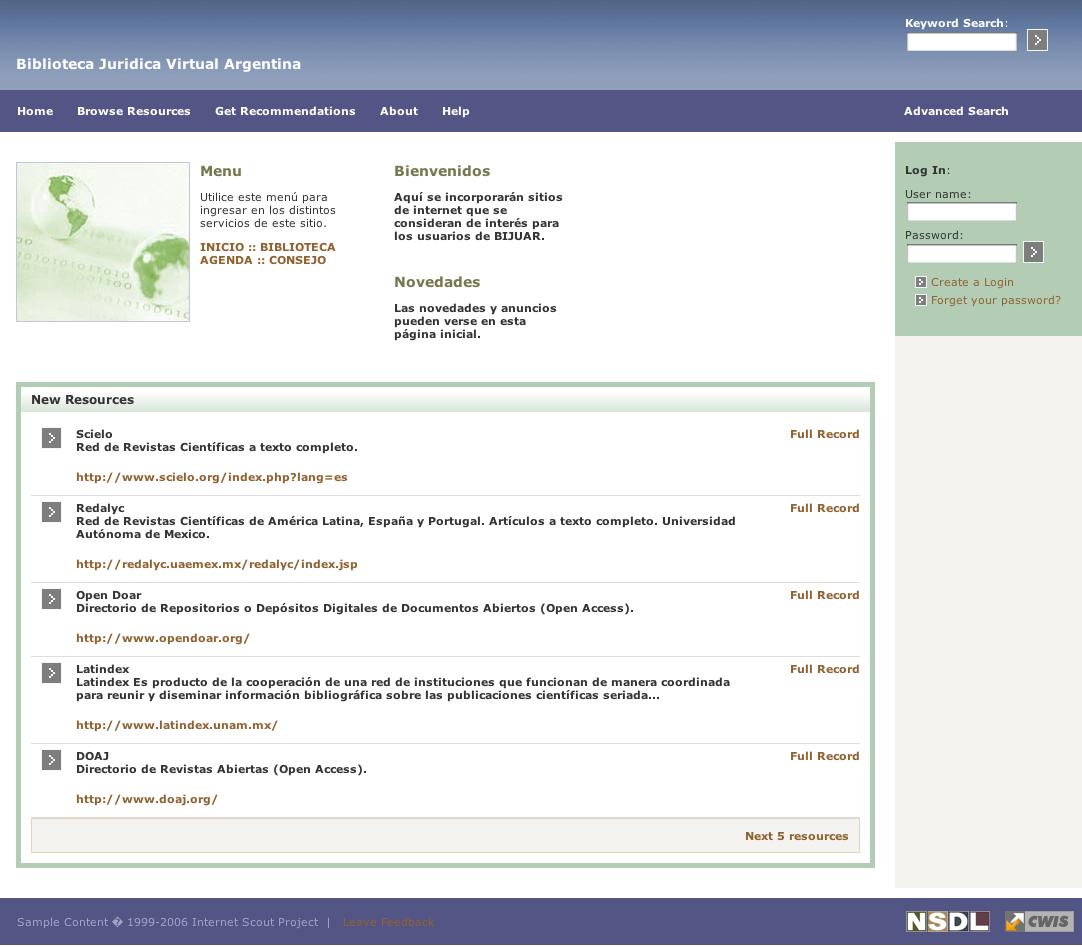1082x947 pixels.
Task: Click the User name input field
Action: tap(961, 212)
